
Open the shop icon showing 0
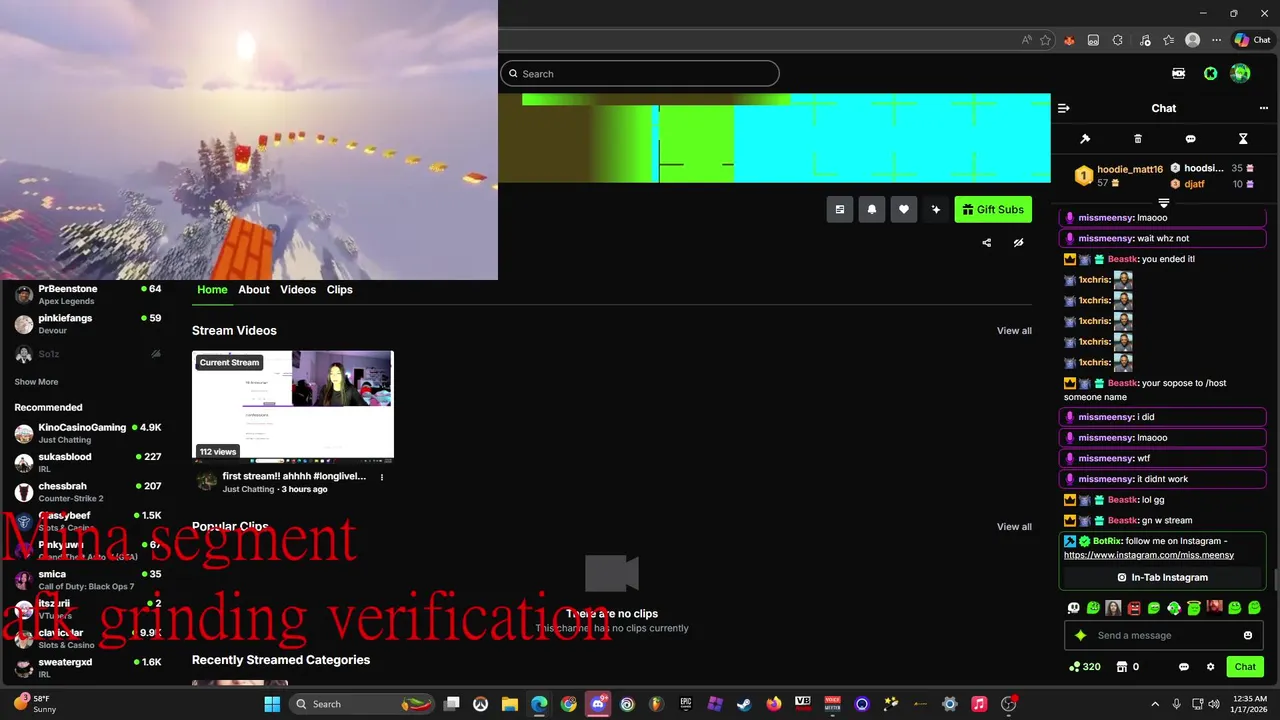coord(1128,667)
